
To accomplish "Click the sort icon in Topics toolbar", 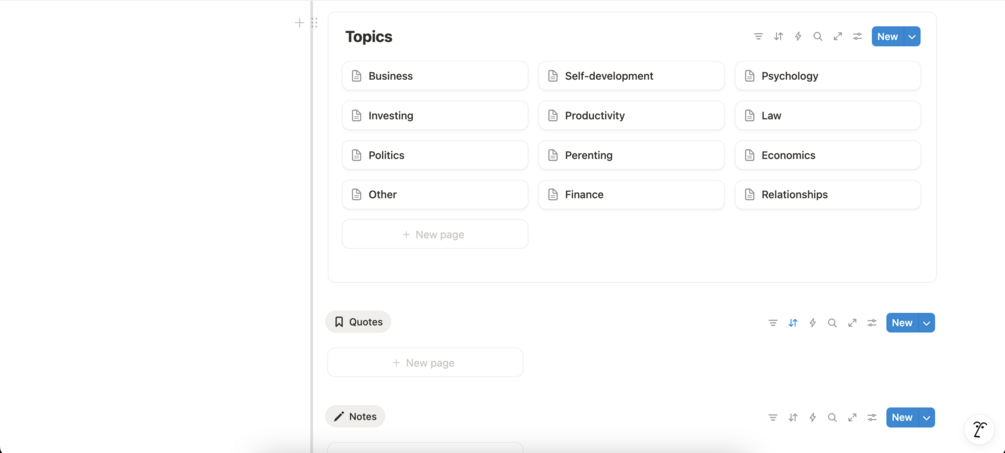I will click(x=778, y=37).
